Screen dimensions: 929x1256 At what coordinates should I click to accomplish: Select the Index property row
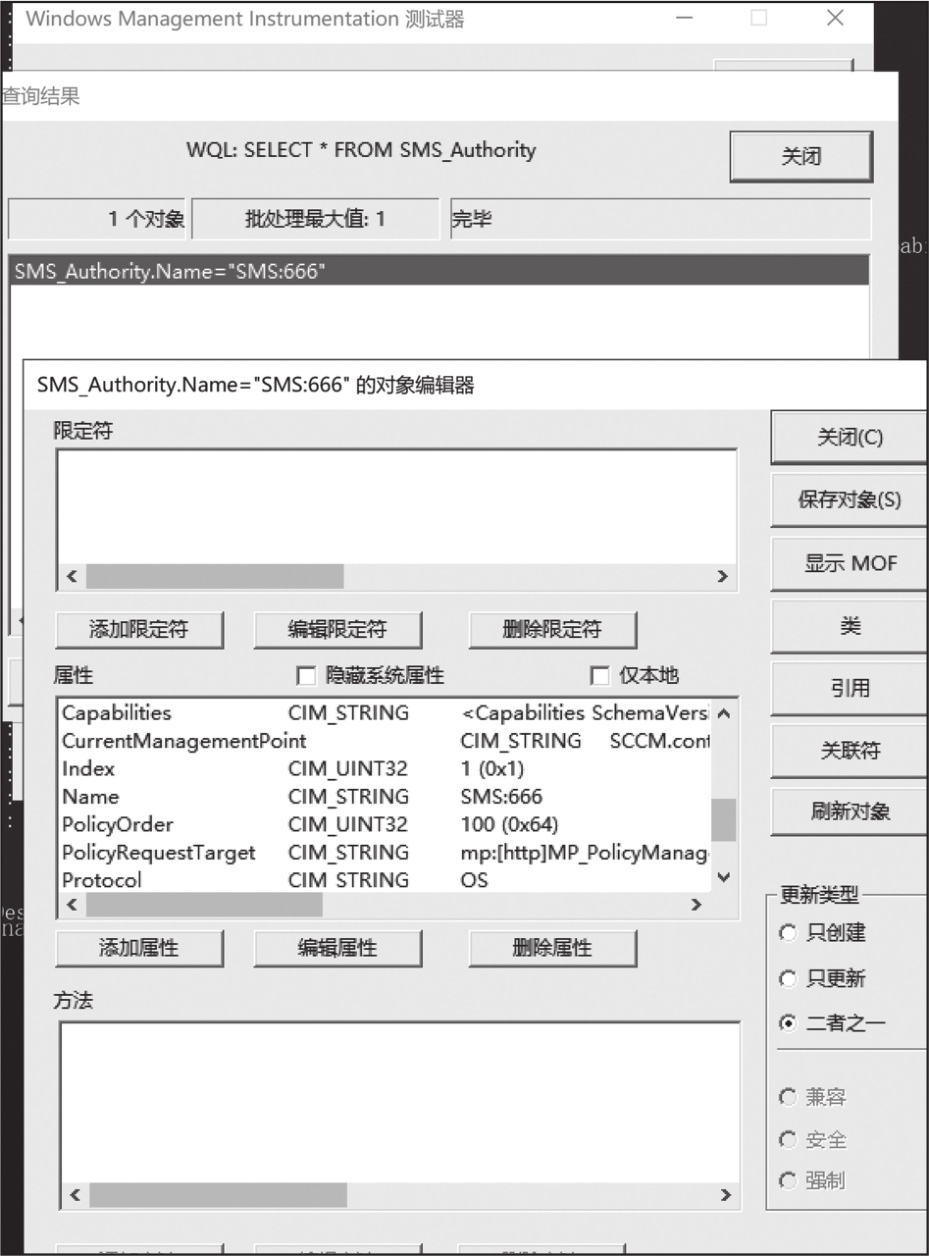[385, 769]
